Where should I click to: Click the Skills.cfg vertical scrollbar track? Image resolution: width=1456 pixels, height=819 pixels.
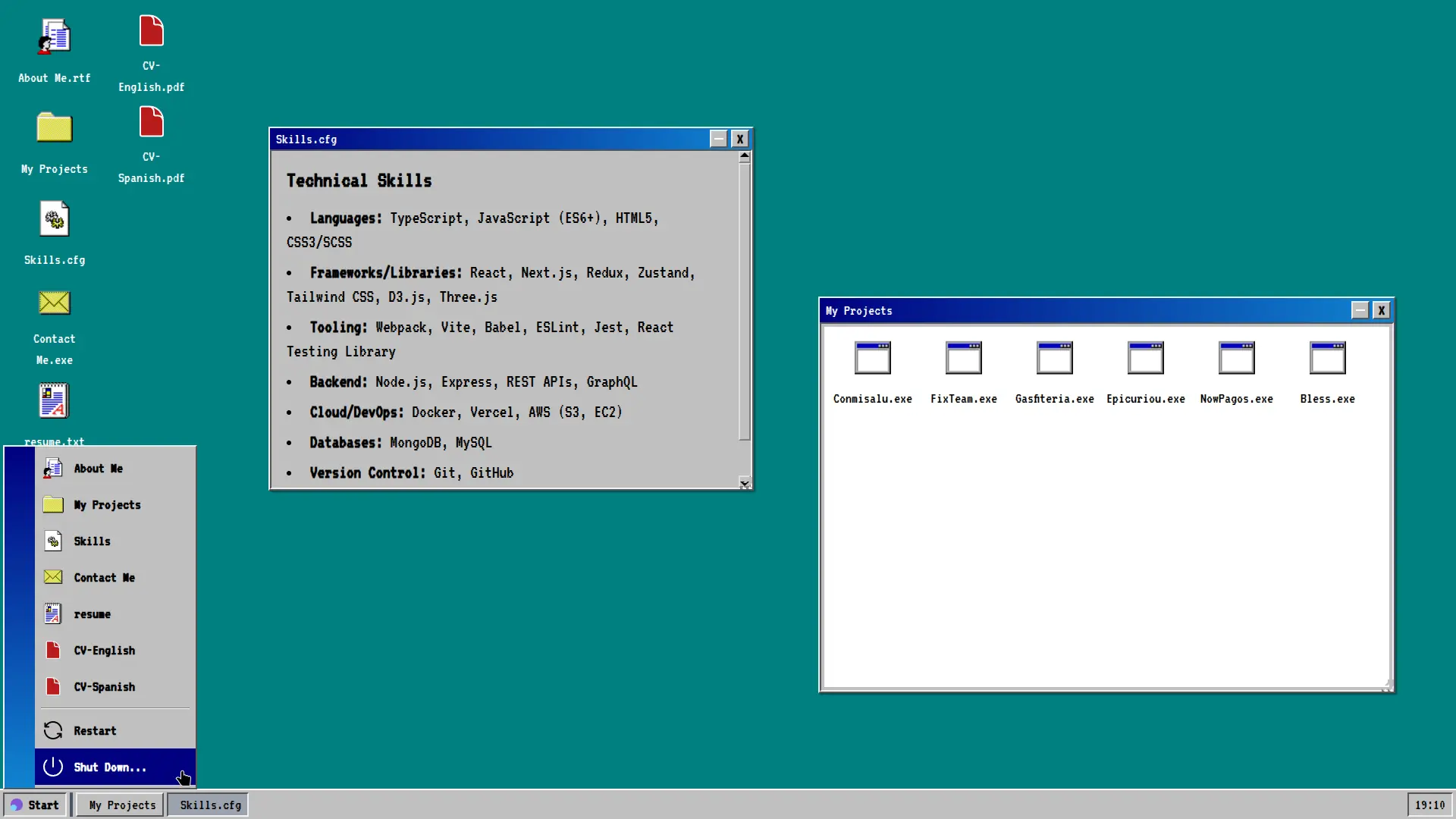pyautogui.click(x=745, y=459)
